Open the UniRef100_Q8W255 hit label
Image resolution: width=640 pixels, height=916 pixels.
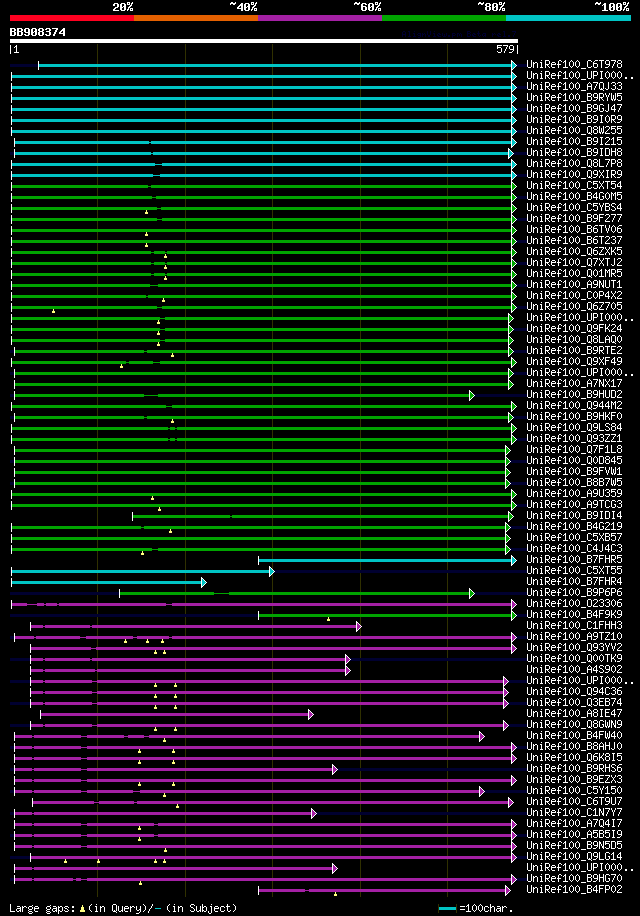coord(574,130)
